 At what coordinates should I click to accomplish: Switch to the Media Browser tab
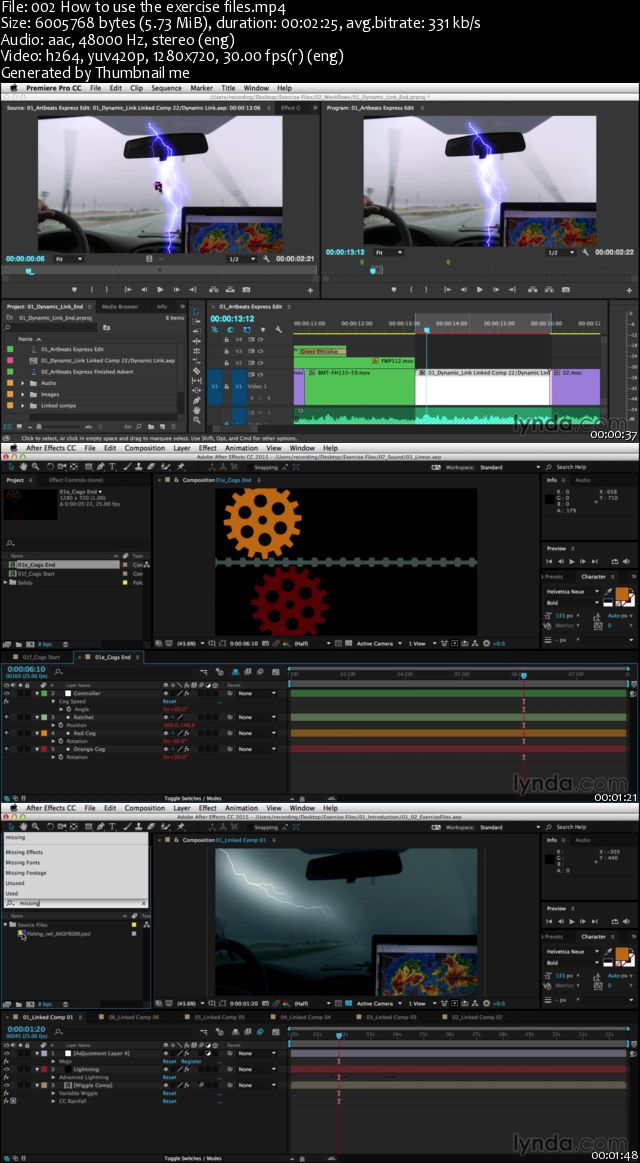point(119,306)
